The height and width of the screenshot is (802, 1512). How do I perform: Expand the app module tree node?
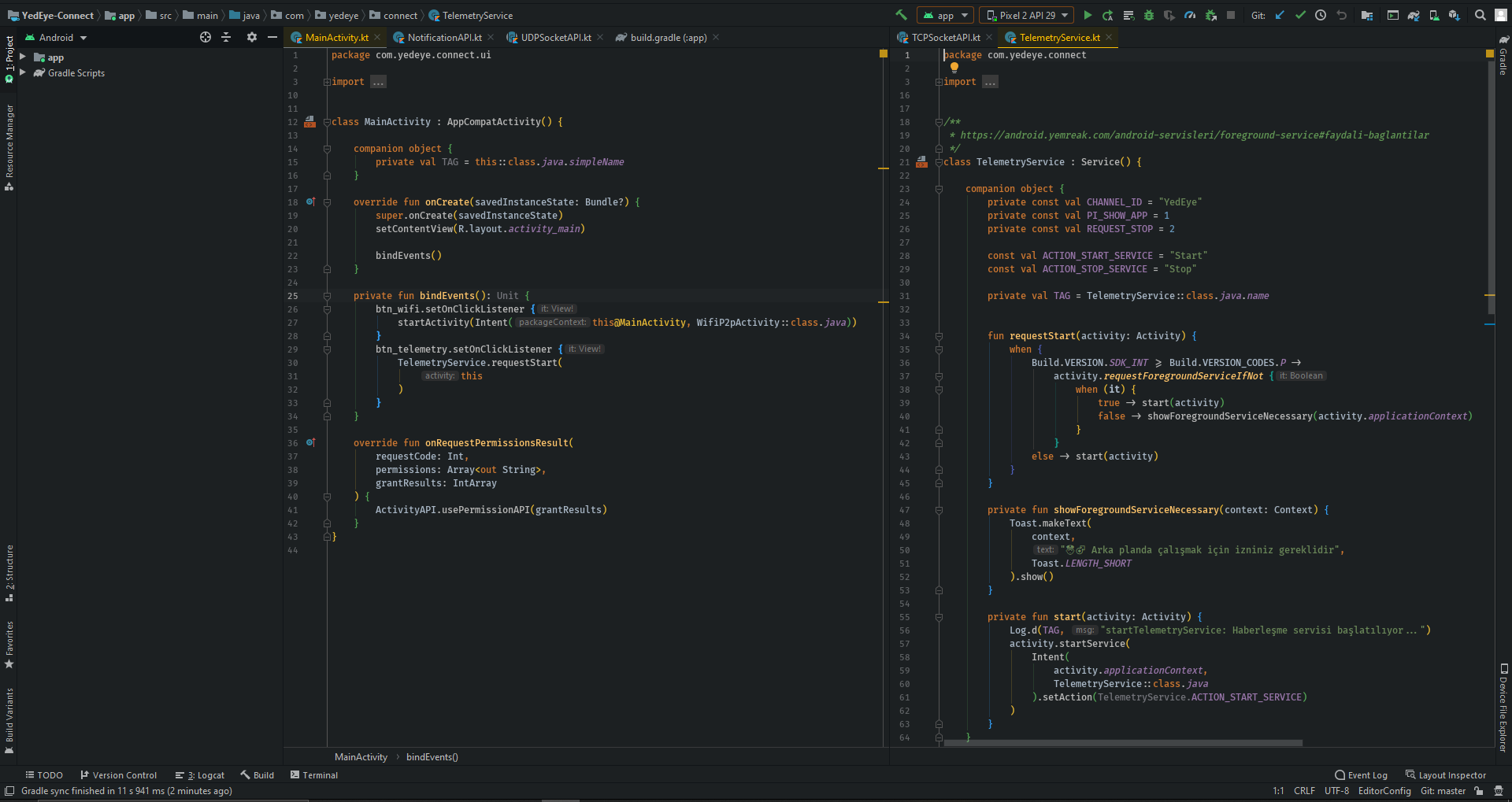(x=23, y=57)
